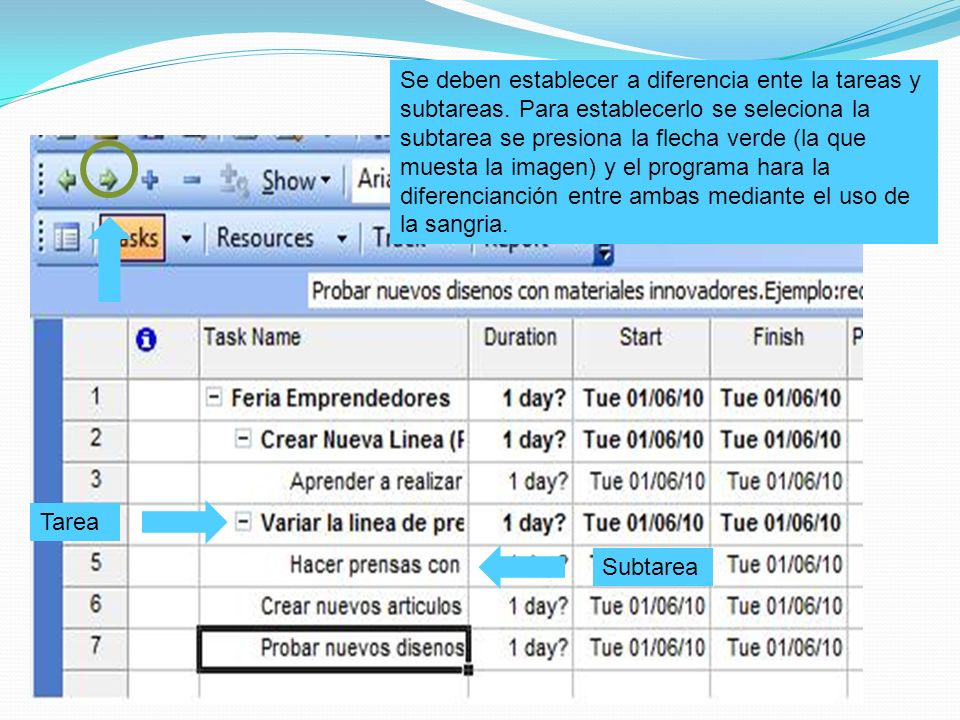Select row header number 2
960x720 pixels.
coord(96,439)
